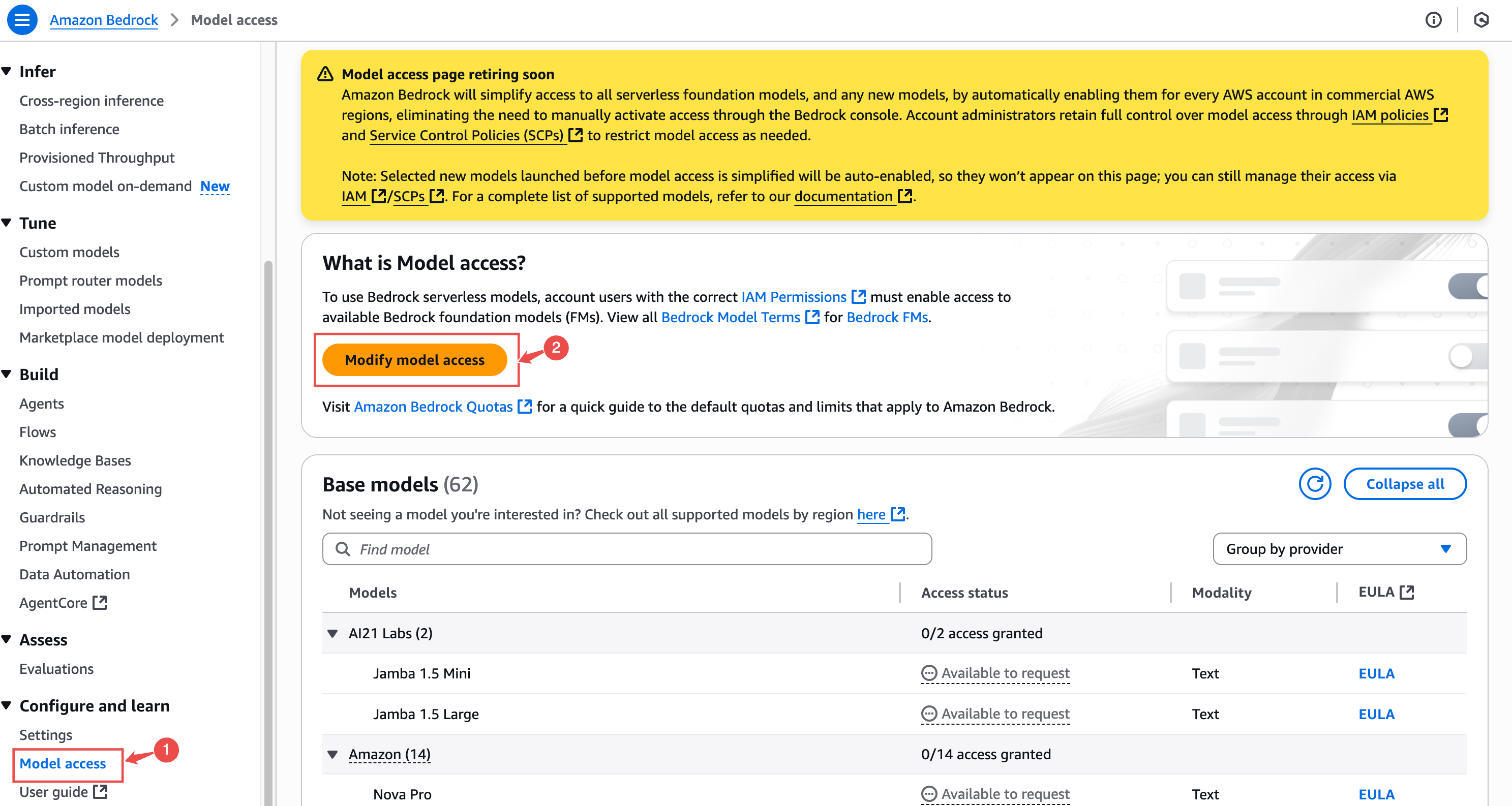
Task: Click the info icon in the top bar
Action: point(1434,20)
